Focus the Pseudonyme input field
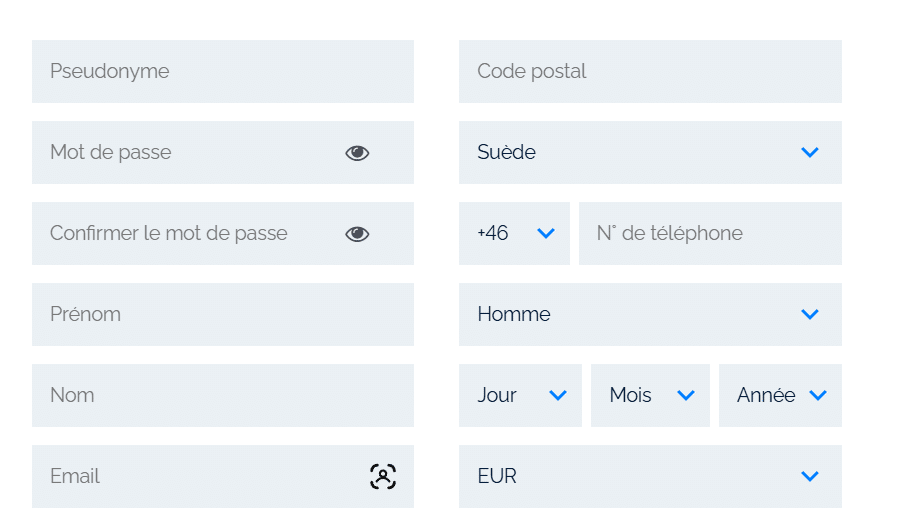 223,71
